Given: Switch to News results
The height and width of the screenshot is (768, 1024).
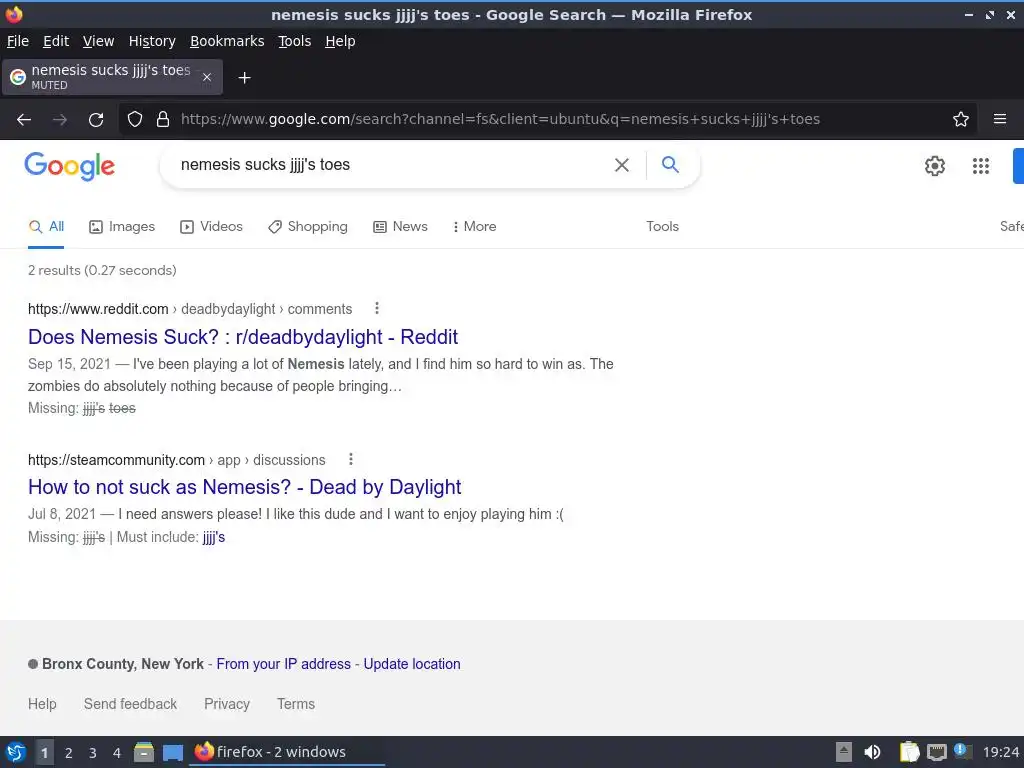Looking at the screenshot, I should [400, 227].
